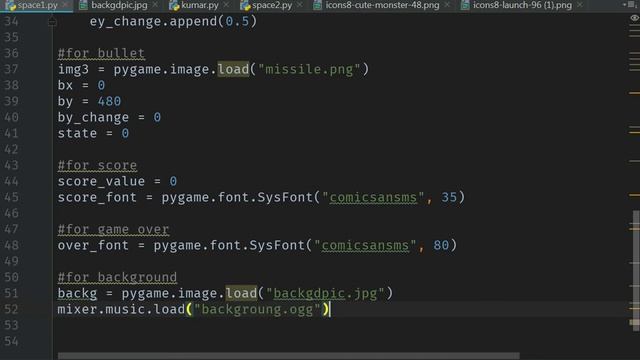Close the space1.py tab
Image resolution: width=640 pixels, height=360 pixels.
click(x=65, y=5)
